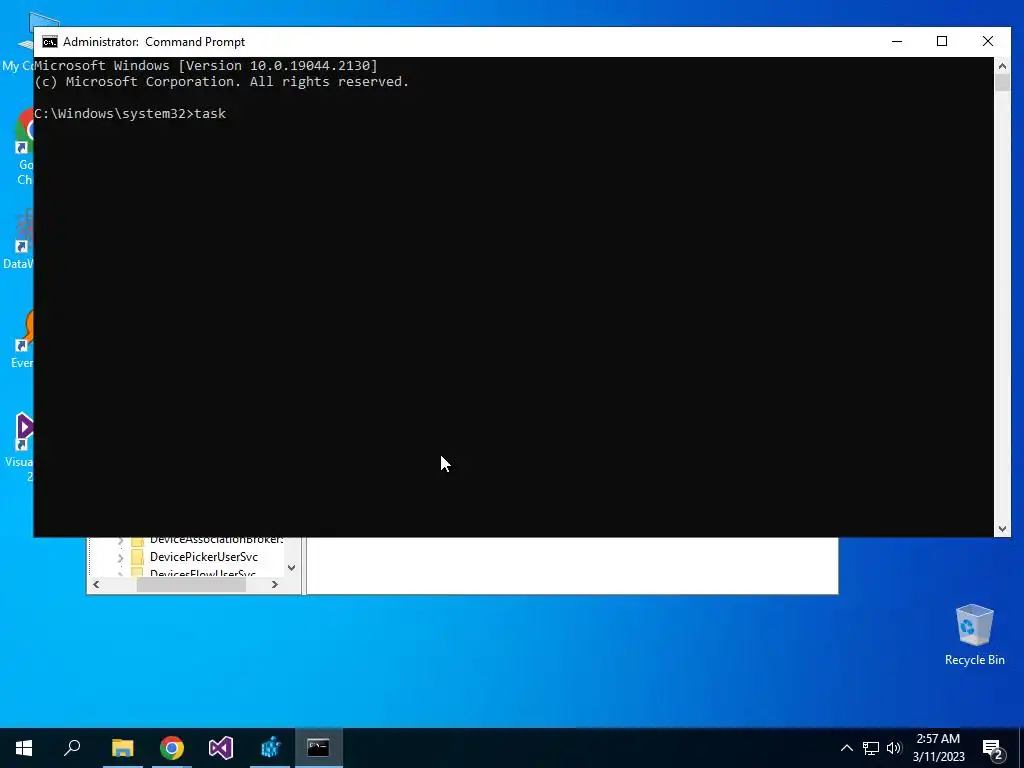This screenshot has height=768, width=1024.
Task: Click the Windows version banner line
Action: click(206, 65)
